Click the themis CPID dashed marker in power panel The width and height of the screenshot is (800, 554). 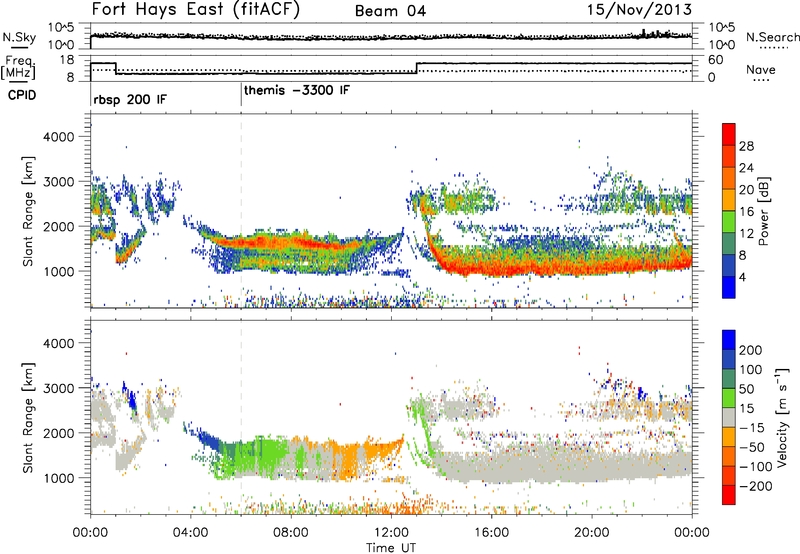tap(241, 211)
